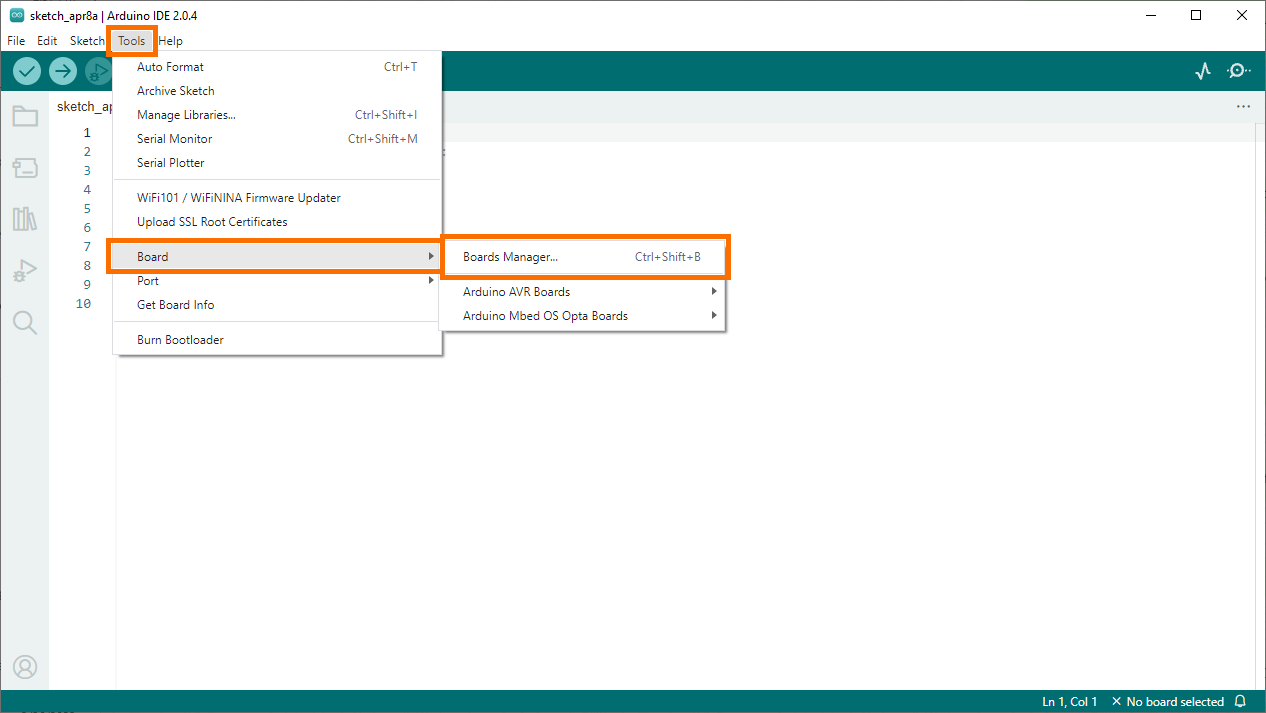
Task: Open the Serial Monitor icon
Action: [1238, 71]
